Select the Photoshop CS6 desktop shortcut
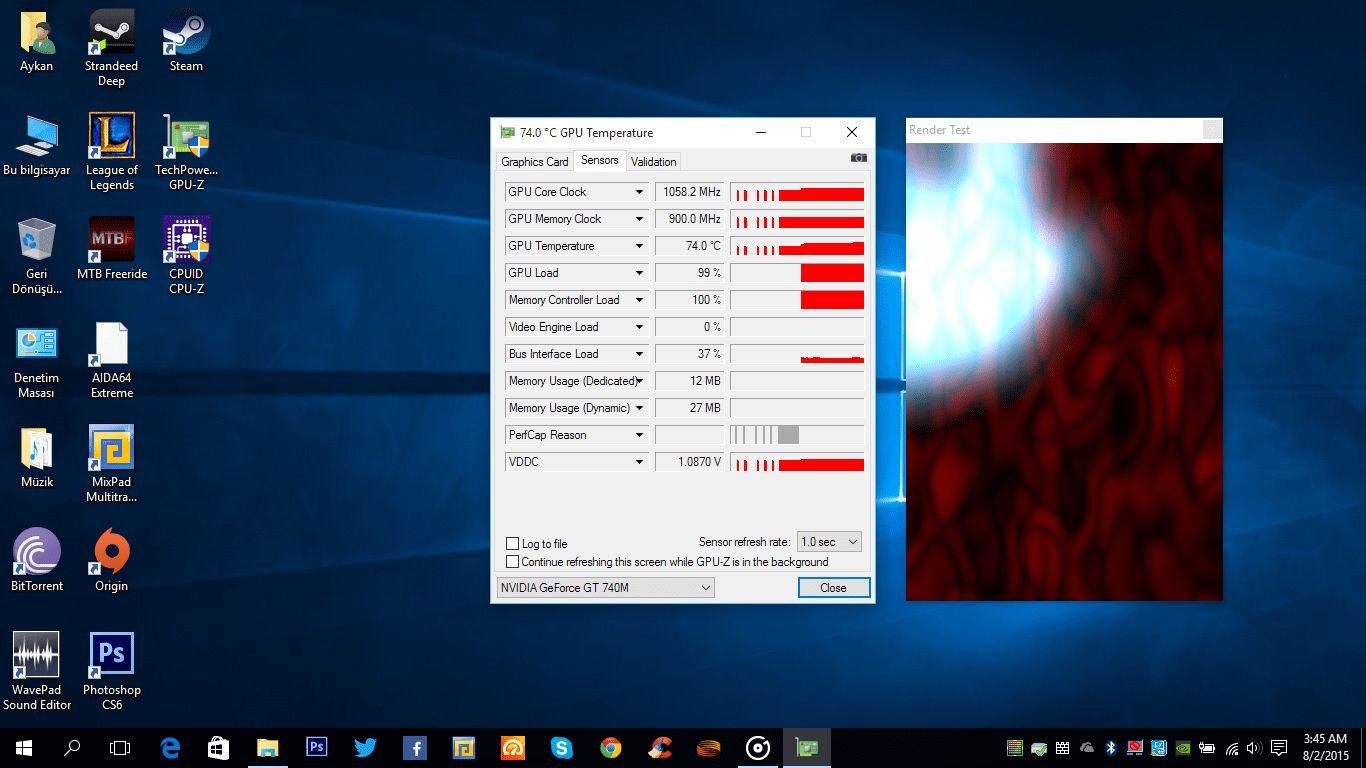Viewport: 1366px width, 768px height. point(111,672)
